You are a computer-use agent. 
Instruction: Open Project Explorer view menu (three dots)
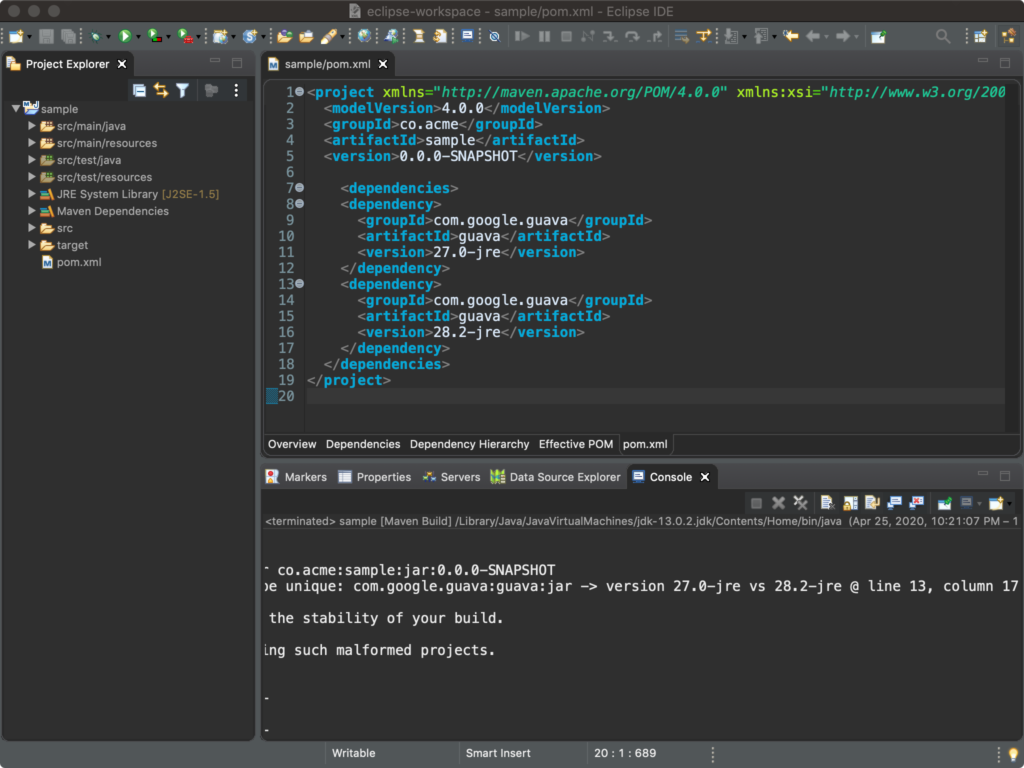tap(236, 90)
